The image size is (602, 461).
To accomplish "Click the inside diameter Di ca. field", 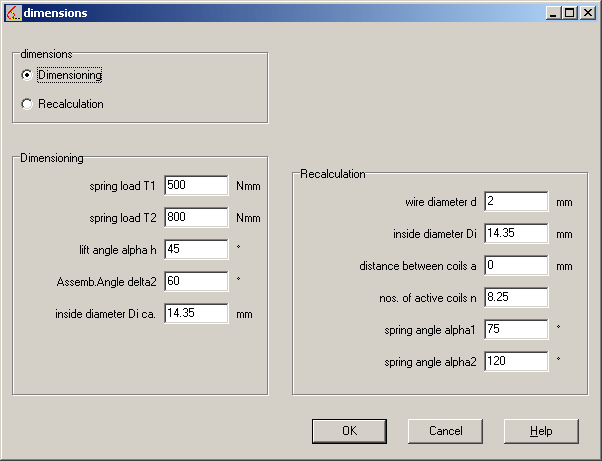I will [x=196, y=313].
